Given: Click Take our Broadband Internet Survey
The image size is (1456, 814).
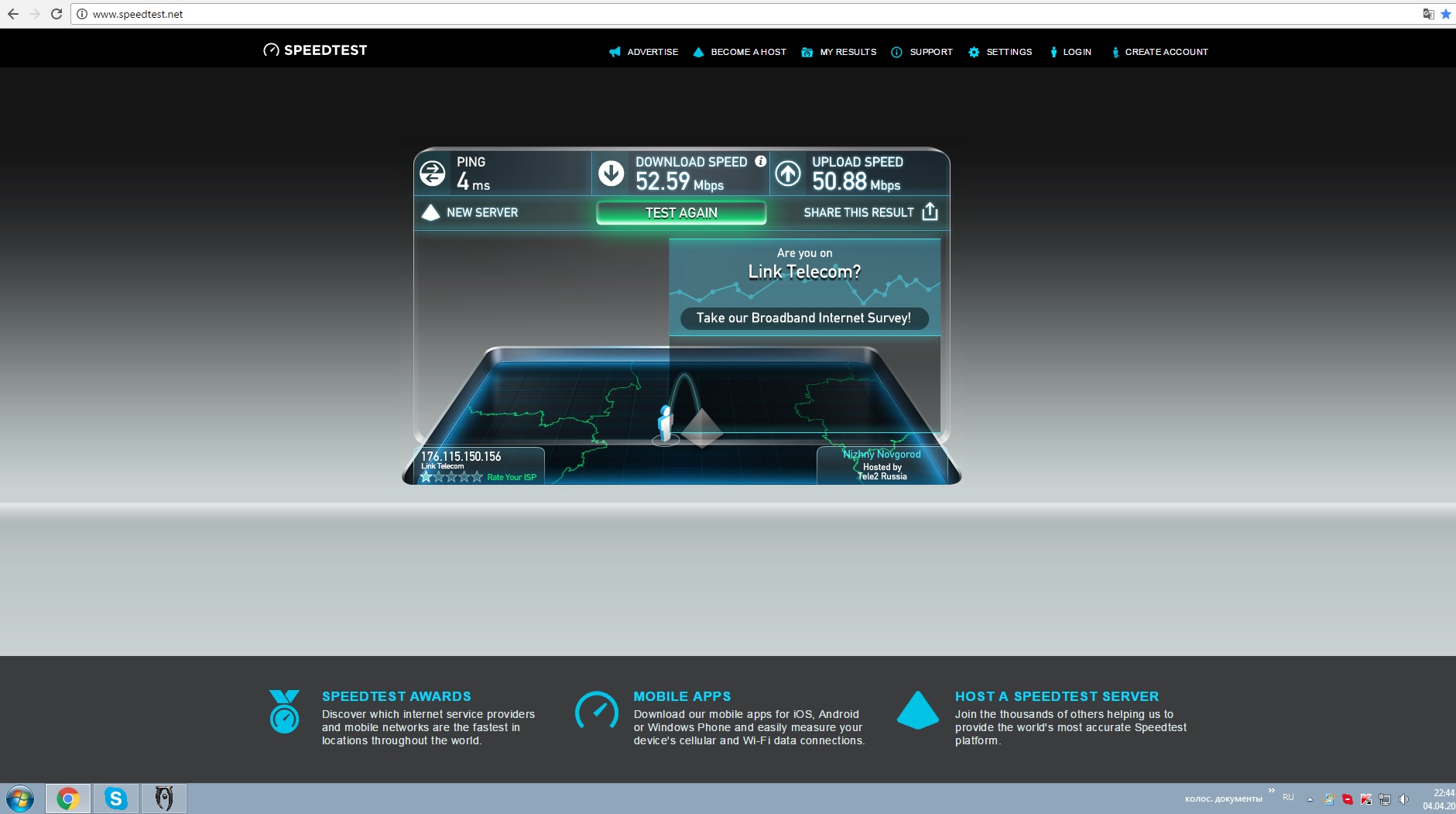Looking at the screenshot, I should (803, 318).
